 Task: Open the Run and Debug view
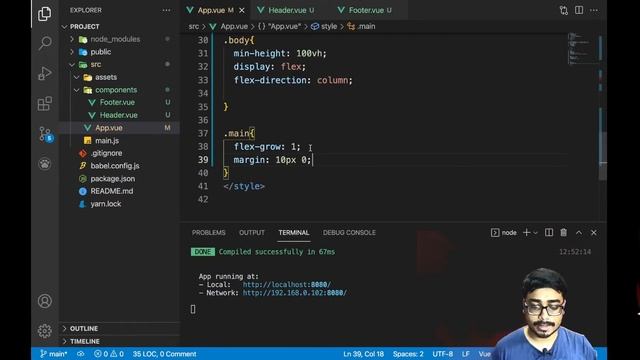[44, 73]
